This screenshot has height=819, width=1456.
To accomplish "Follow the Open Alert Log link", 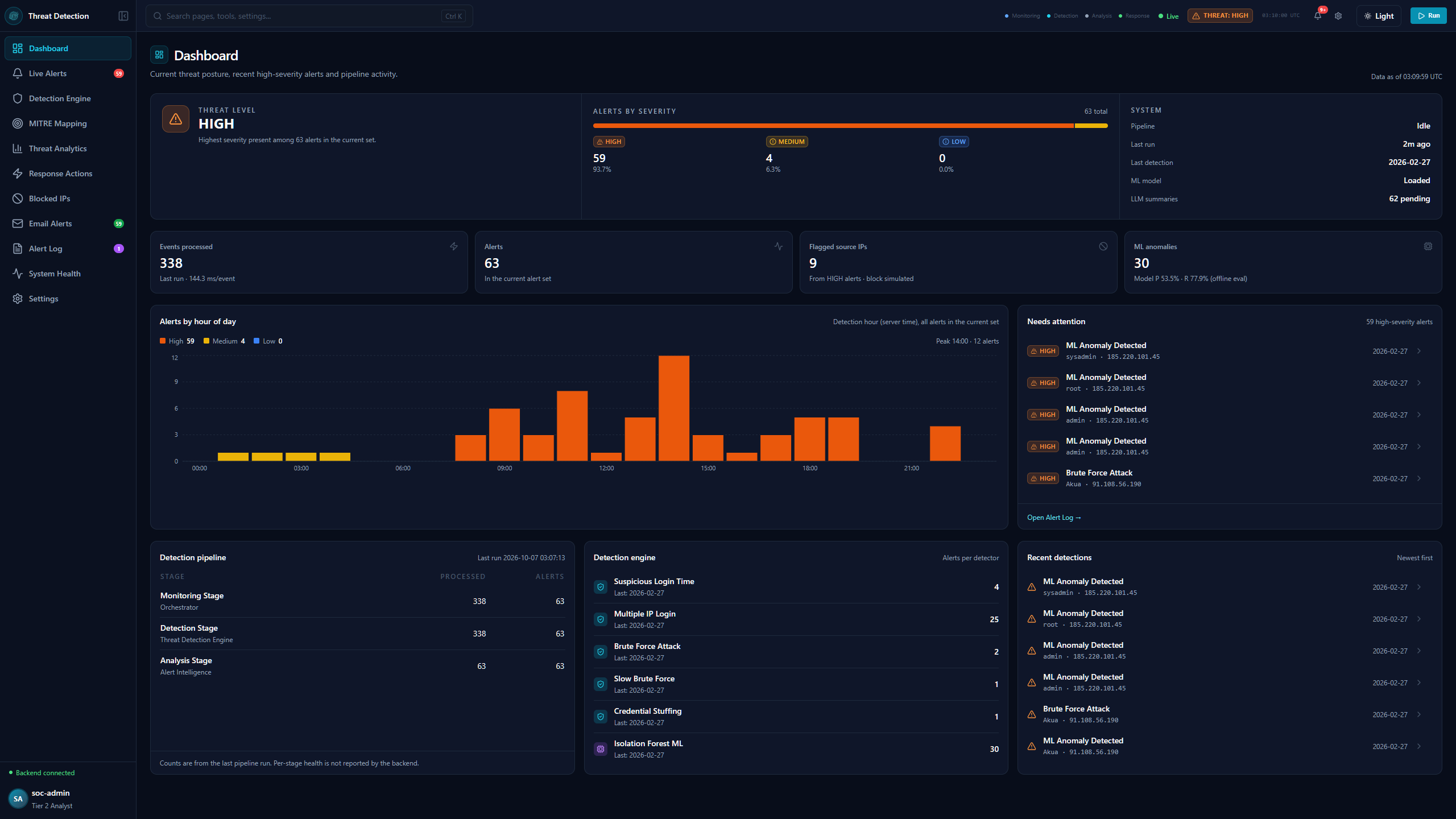I will point(1054,518).
